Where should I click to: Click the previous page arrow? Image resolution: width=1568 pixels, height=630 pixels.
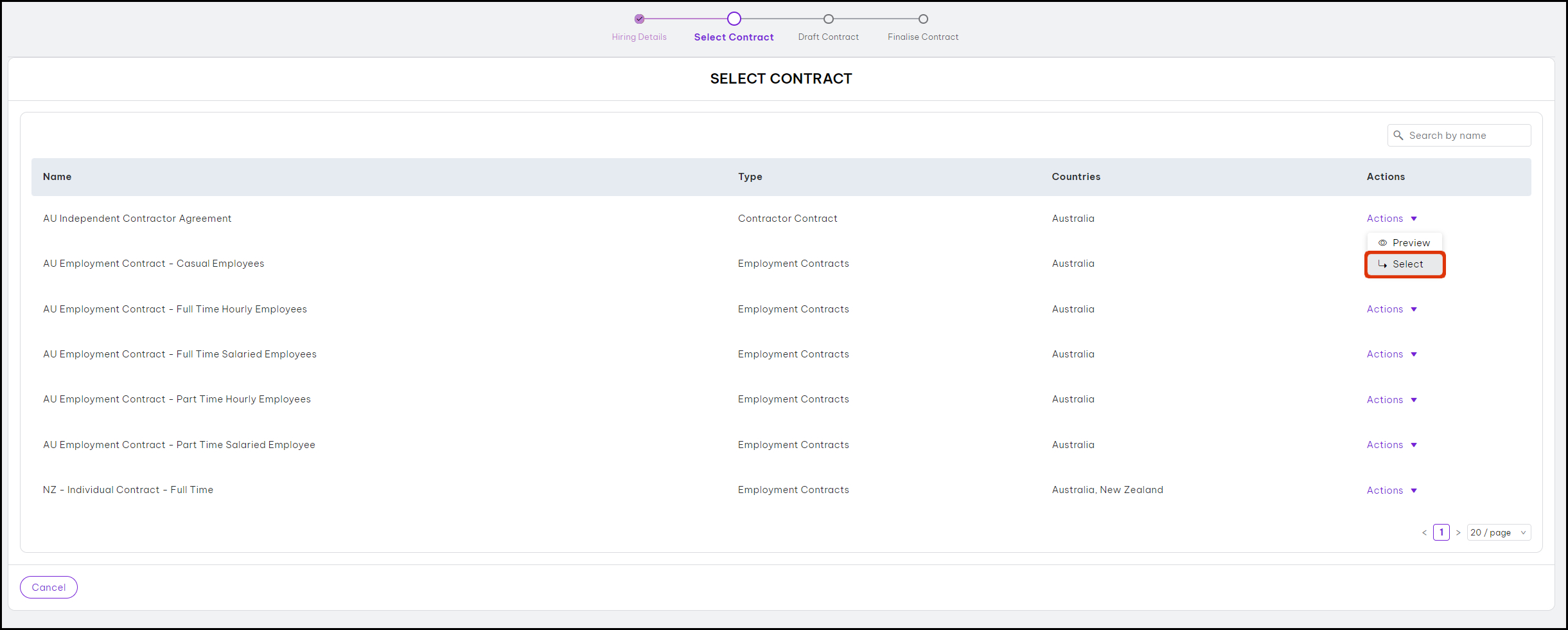point(1423,532)
